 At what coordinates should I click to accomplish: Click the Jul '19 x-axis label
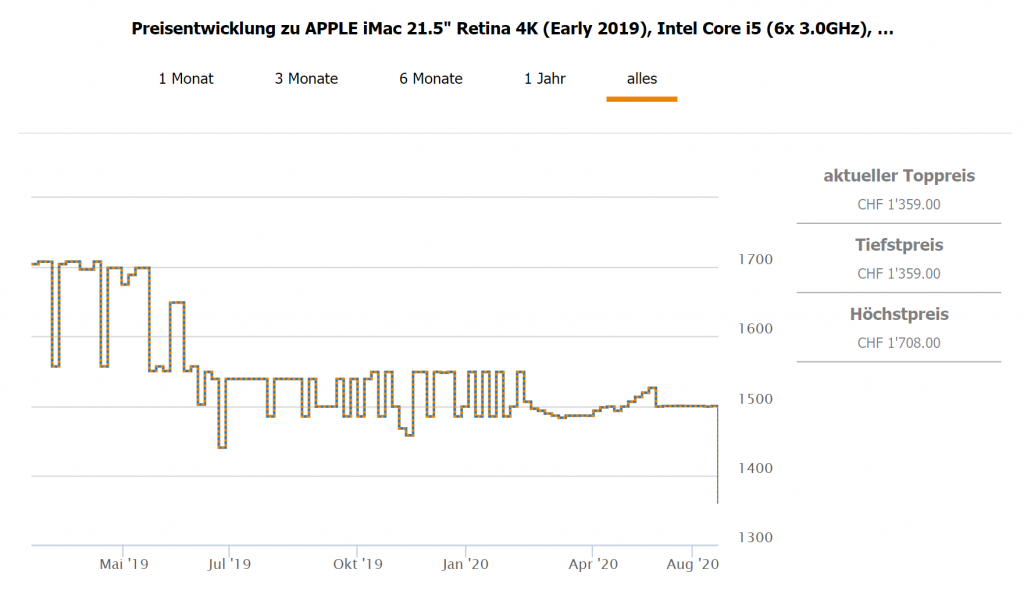click(230, 565)
